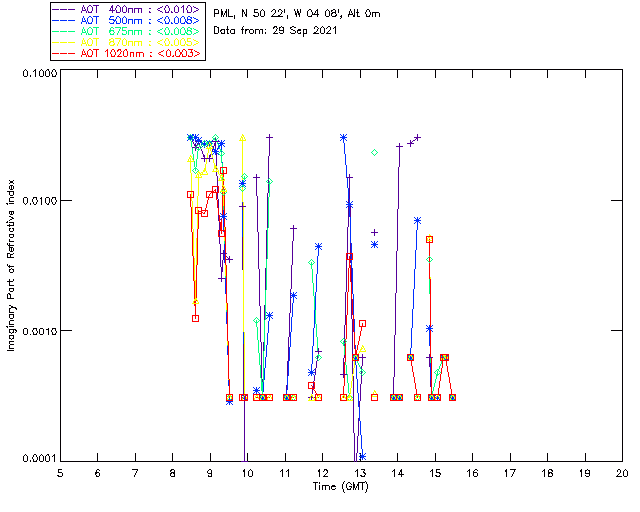Click the Imaginary Part of Refractive Index axis label
The width and height of the screenshot is (640, 512).
click(x=11, y=265)
